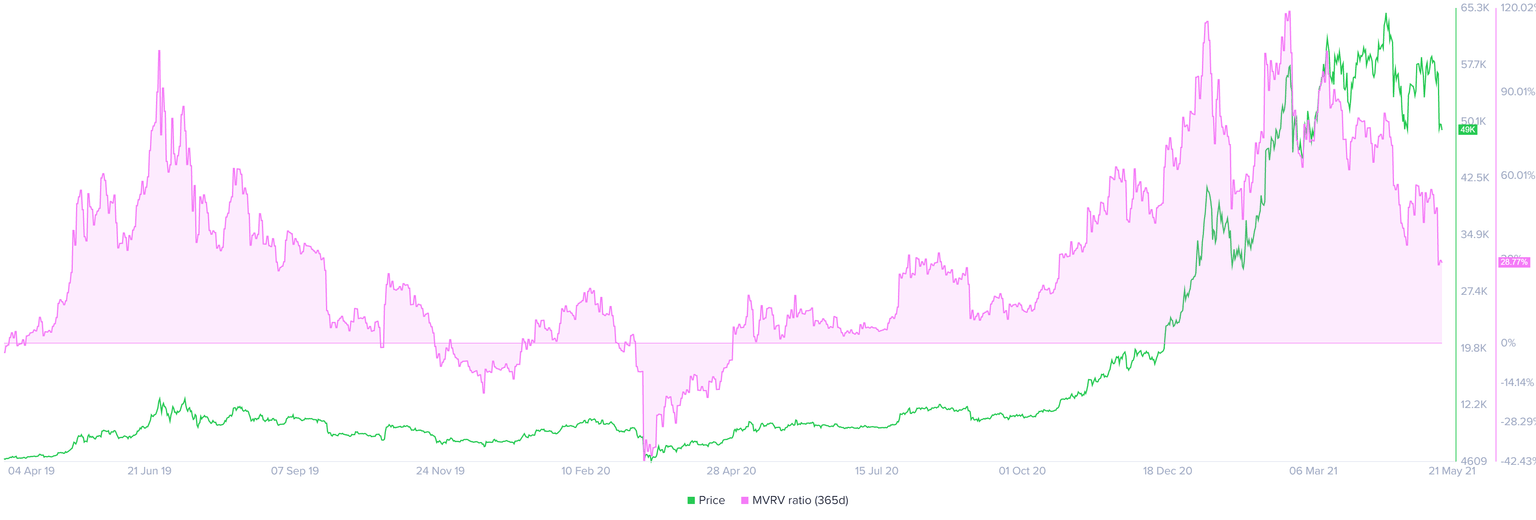This screenshot has width=1536, height=520.
Task: Click the 4609 price axis minimum label
Action: click(x=1472, y=461)
